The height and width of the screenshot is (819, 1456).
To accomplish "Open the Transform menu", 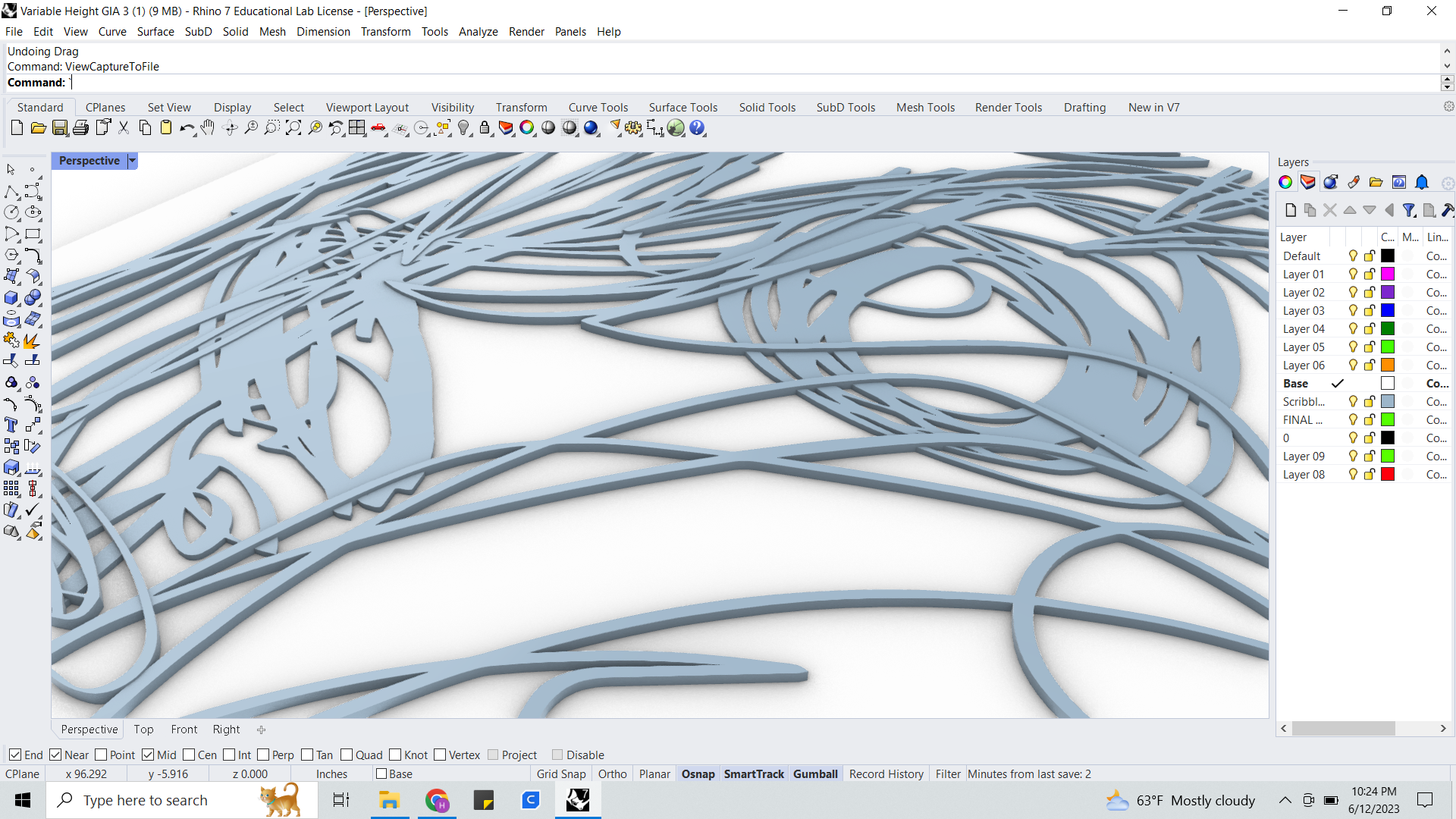I will [x=385, y=31].
